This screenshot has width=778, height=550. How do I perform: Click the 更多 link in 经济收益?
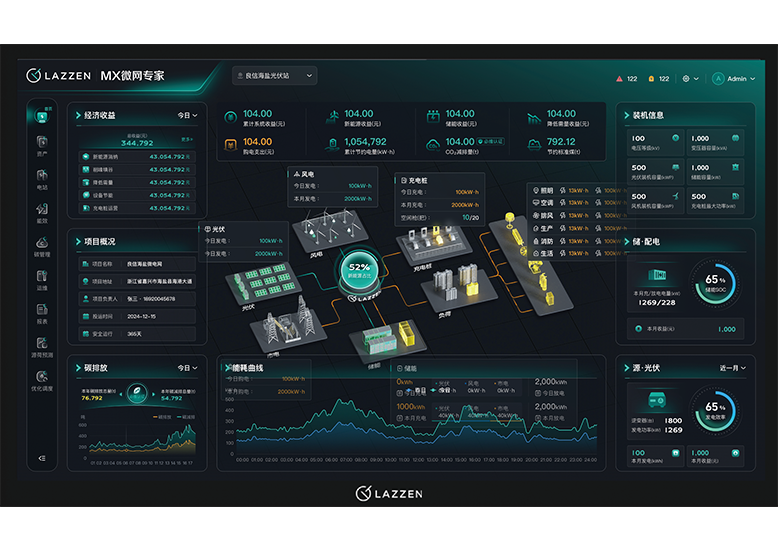187,139
